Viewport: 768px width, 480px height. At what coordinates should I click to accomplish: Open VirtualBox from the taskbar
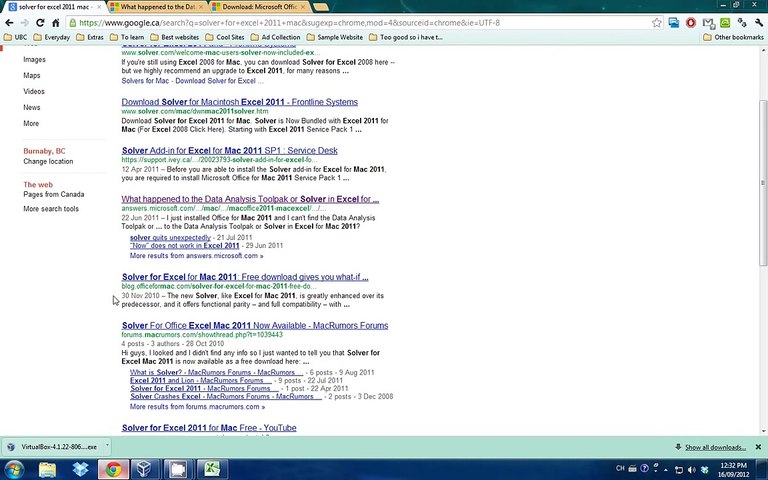[x=144, y=469]
